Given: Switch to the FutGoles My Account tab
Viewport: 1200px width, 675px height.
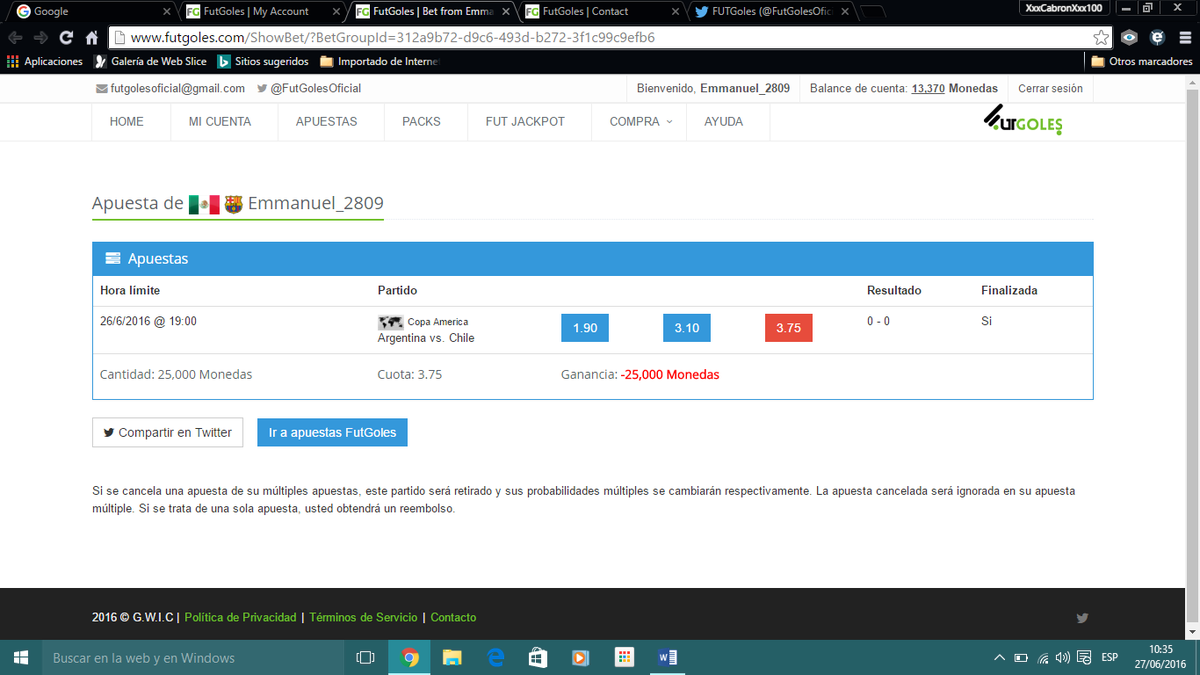Looking at the screenshot, I should point(262,11).
